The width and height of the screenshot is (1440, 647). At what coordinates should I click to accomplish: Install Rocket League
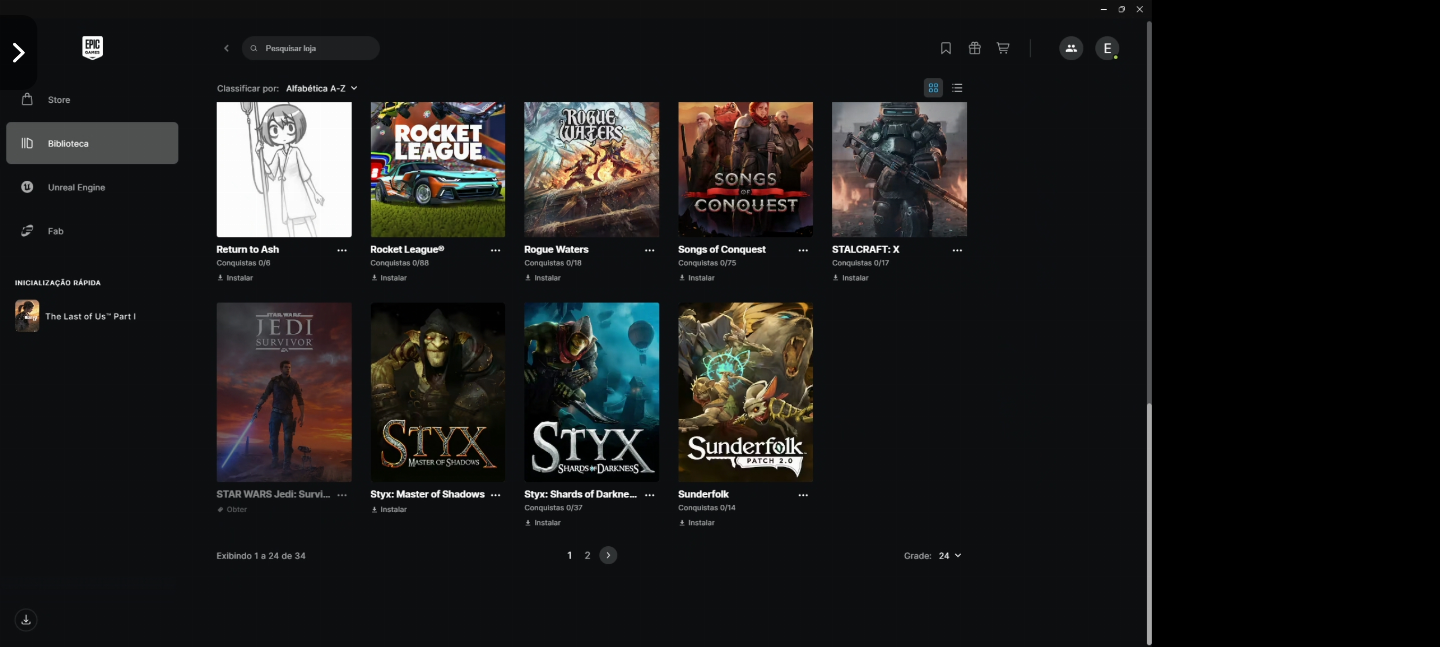pos(389,278)
